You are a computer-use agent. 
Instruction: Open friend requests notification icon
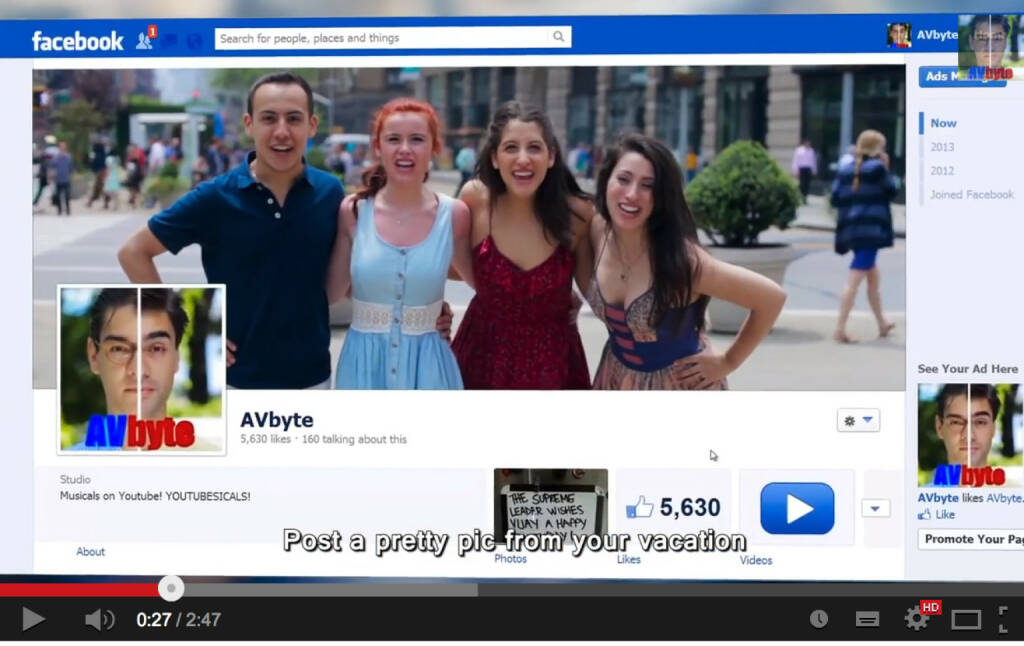(144, 40)
